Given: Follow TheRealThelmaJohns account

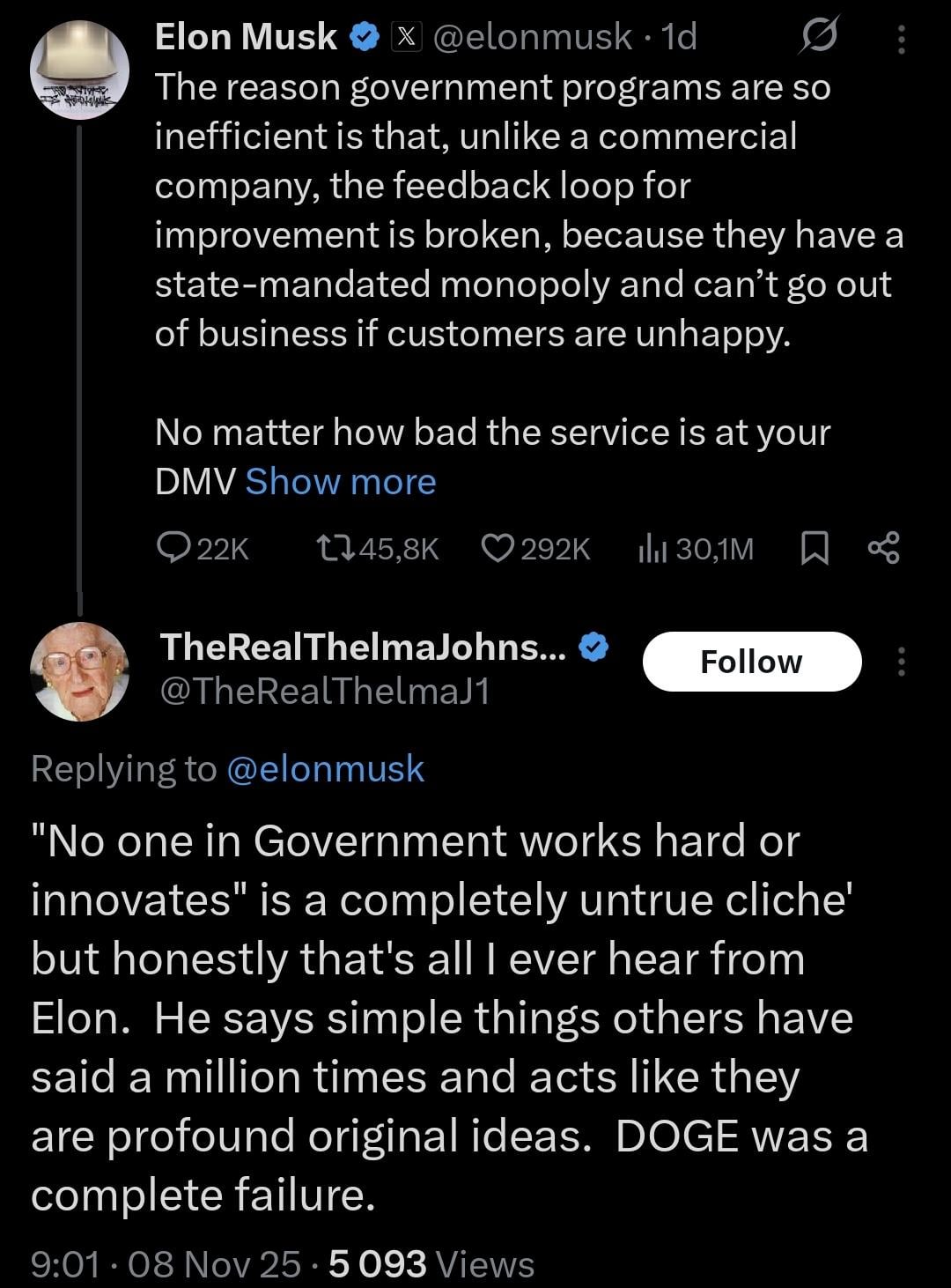Looking at the screenshot, I should coord(751,662).
